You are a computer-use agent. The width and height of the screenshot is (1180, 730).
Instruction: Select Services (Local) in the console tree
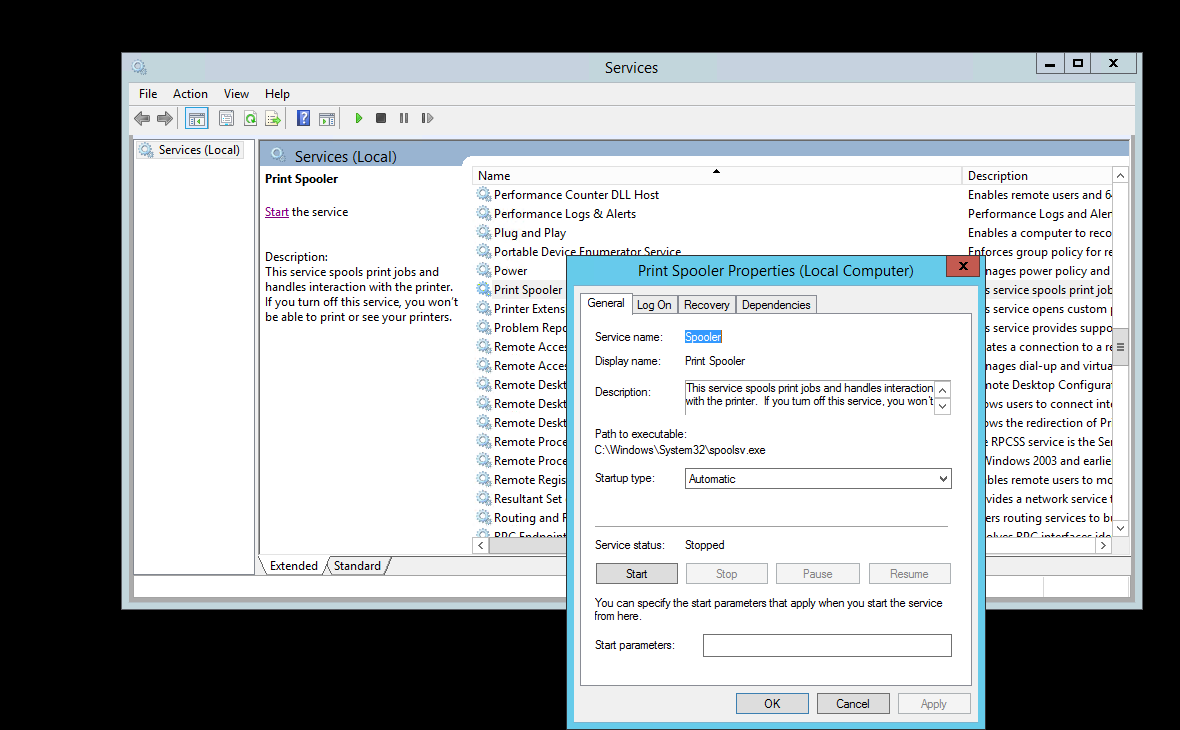click(x=199, y=150)
